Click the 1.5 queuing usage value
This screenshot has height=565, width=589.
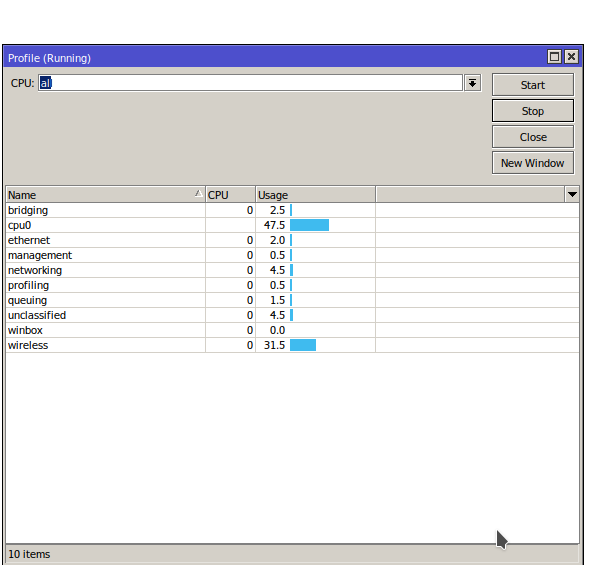pyautogui.click(x=277, y=301)
